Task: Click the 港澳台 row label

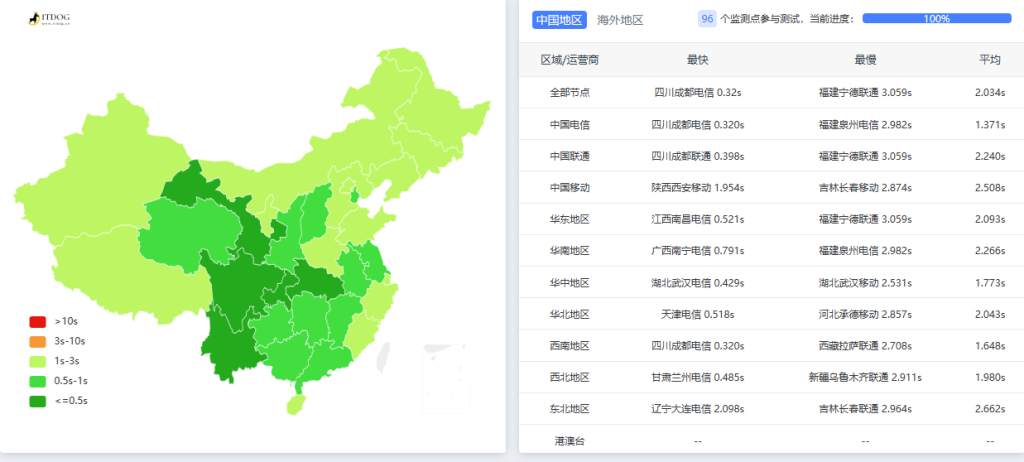Action: pos(569,441)
